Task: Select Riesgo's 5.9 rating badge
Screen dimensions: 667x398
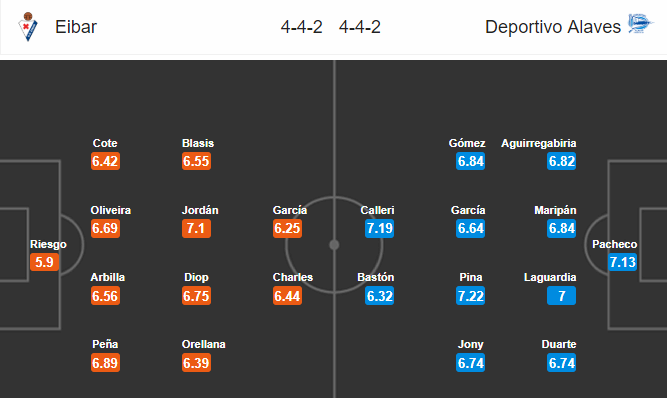Action: point(45,262)
